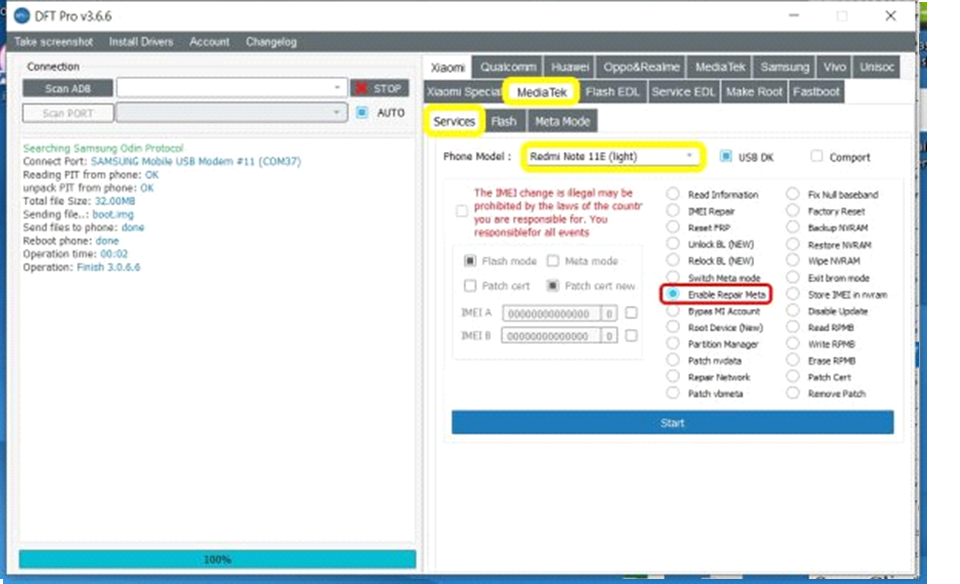Click the boot.img log entry
Viewport: 960px width, 584px height.
tap(113, 214)
